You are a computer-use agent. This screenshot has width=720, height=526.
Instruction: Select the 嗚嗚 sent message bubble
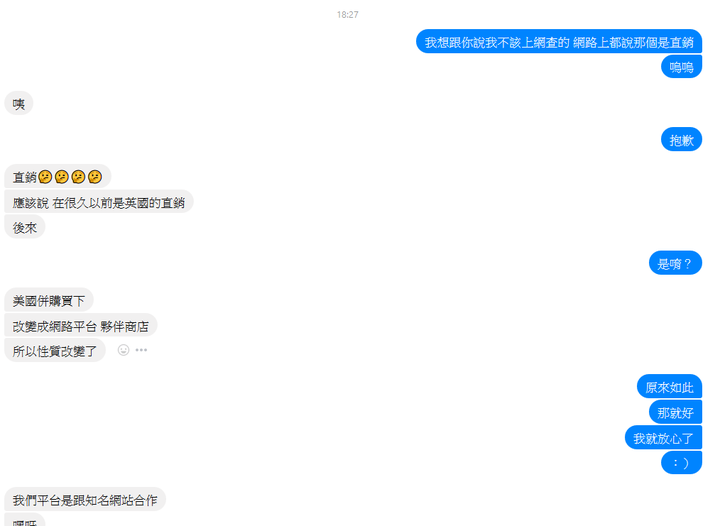pos(681,67)
